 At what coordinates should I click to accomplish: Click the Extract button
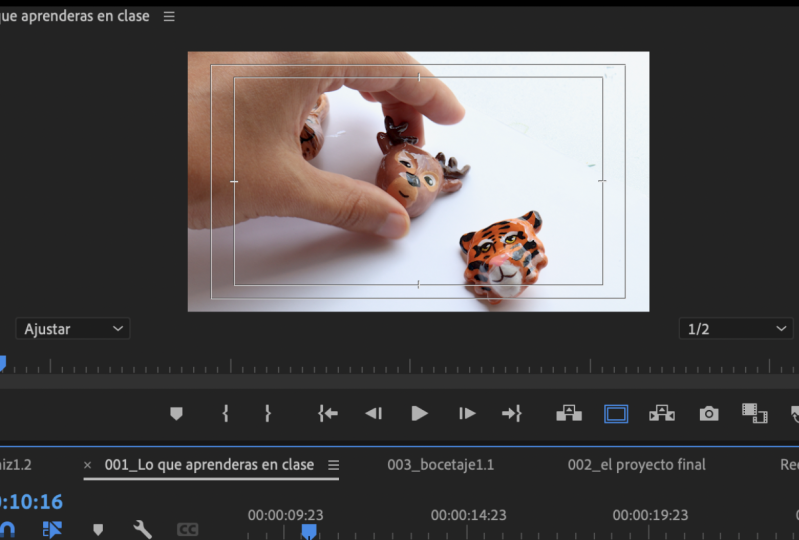tap(662, 413)
